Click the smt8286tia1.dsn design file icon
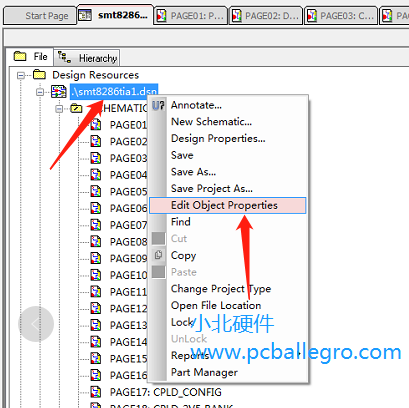 click(x=59, y=91)
